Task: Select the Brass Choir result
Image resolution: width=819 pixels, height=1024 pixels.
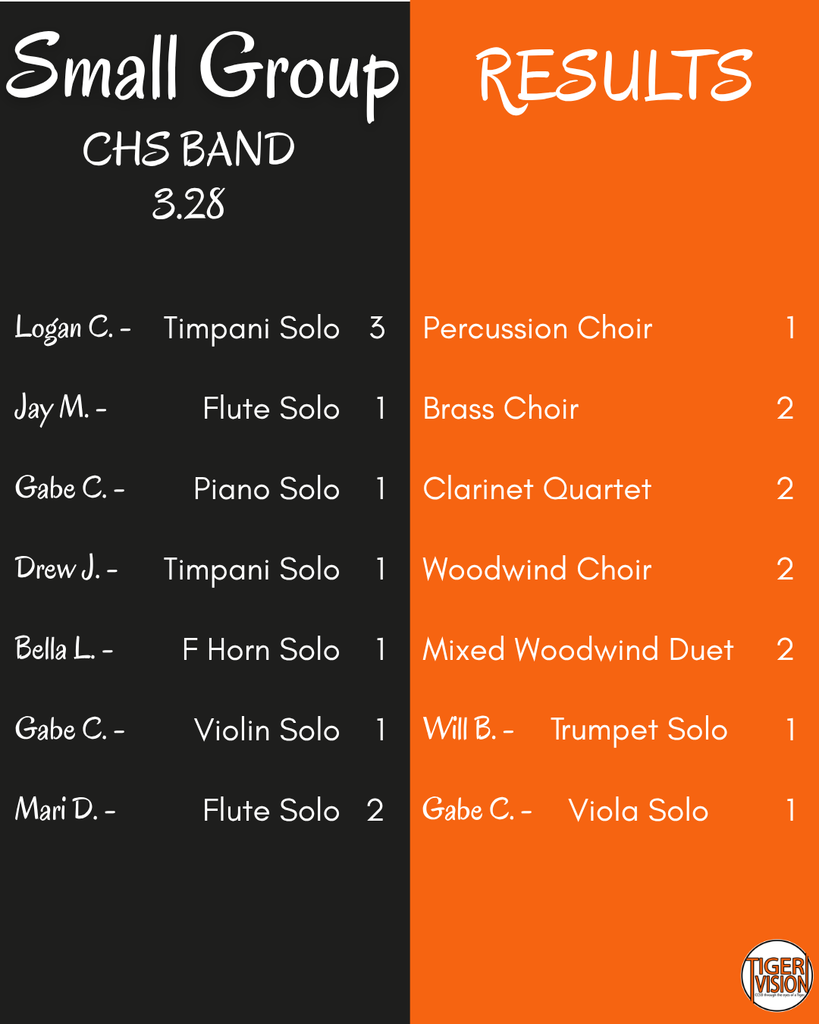Action: (x=500, y=408)
